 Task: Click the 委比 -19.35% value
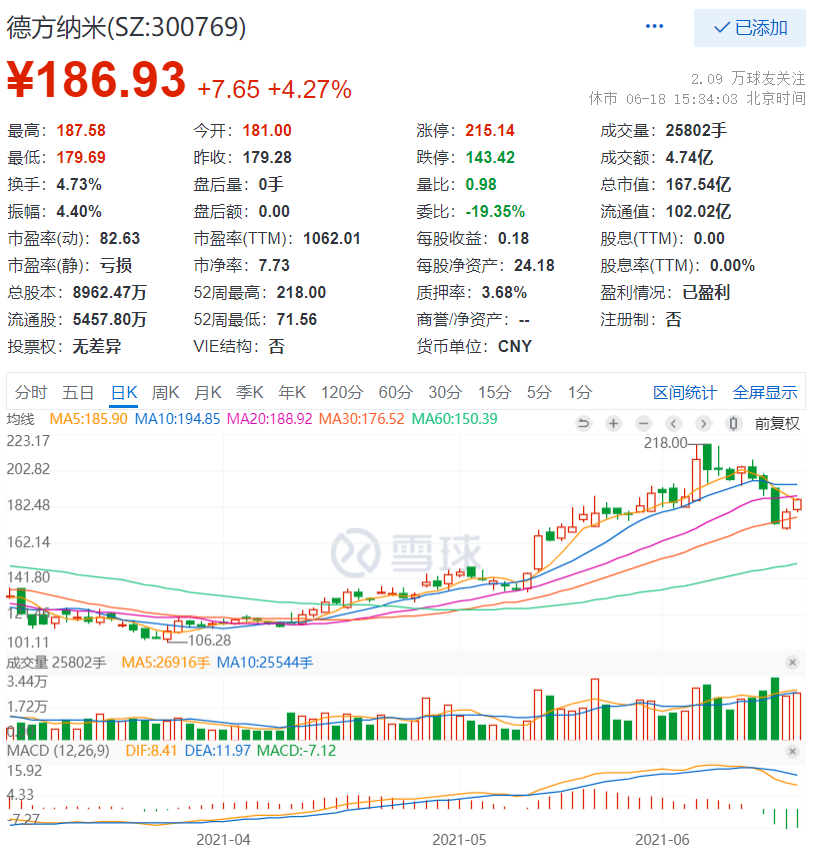pyautogui.click(x=495, y=211)
